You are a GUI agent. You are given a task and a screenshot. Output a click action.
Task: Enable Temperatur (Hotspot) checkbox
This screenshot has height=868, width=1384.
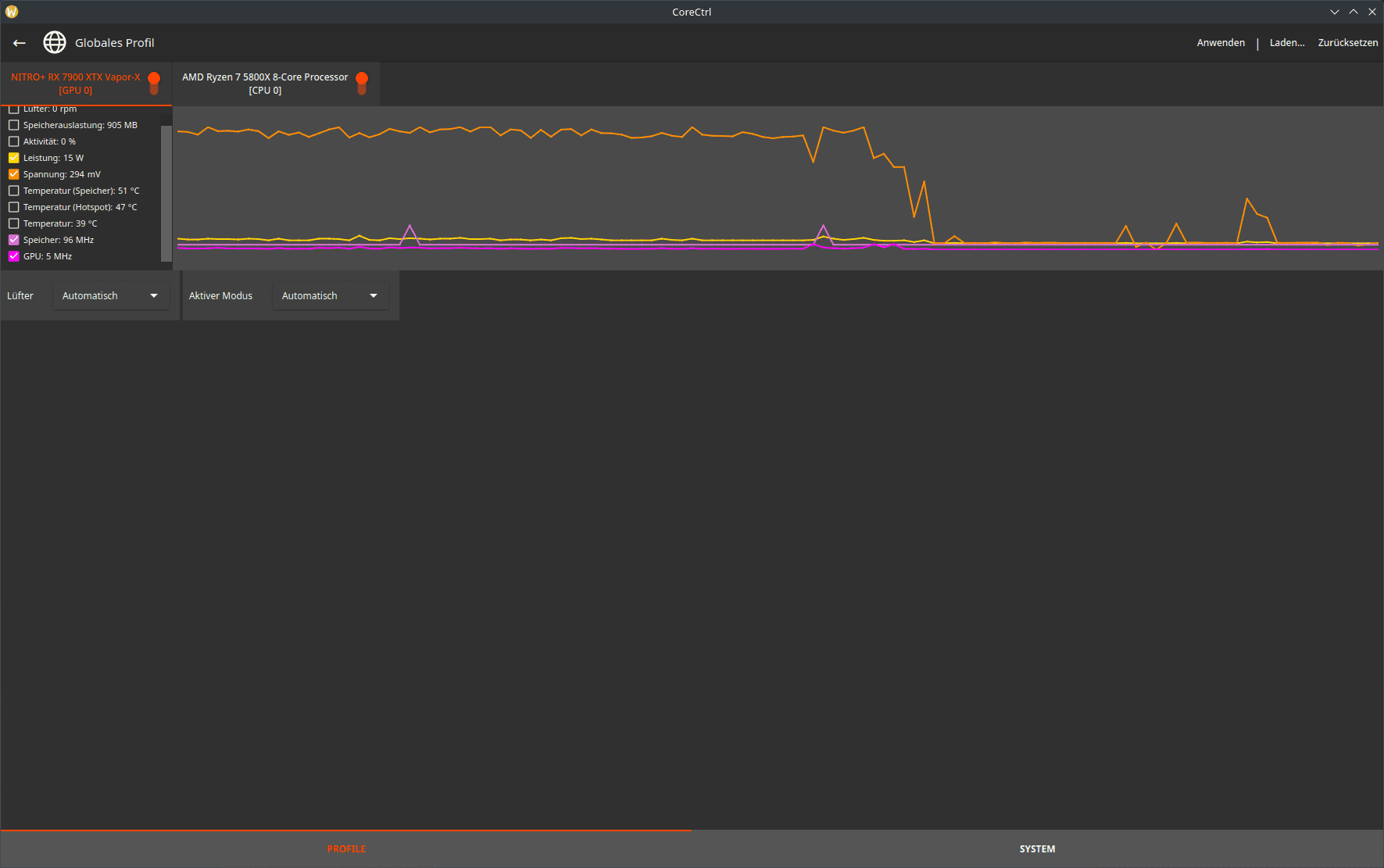(14, 207)
